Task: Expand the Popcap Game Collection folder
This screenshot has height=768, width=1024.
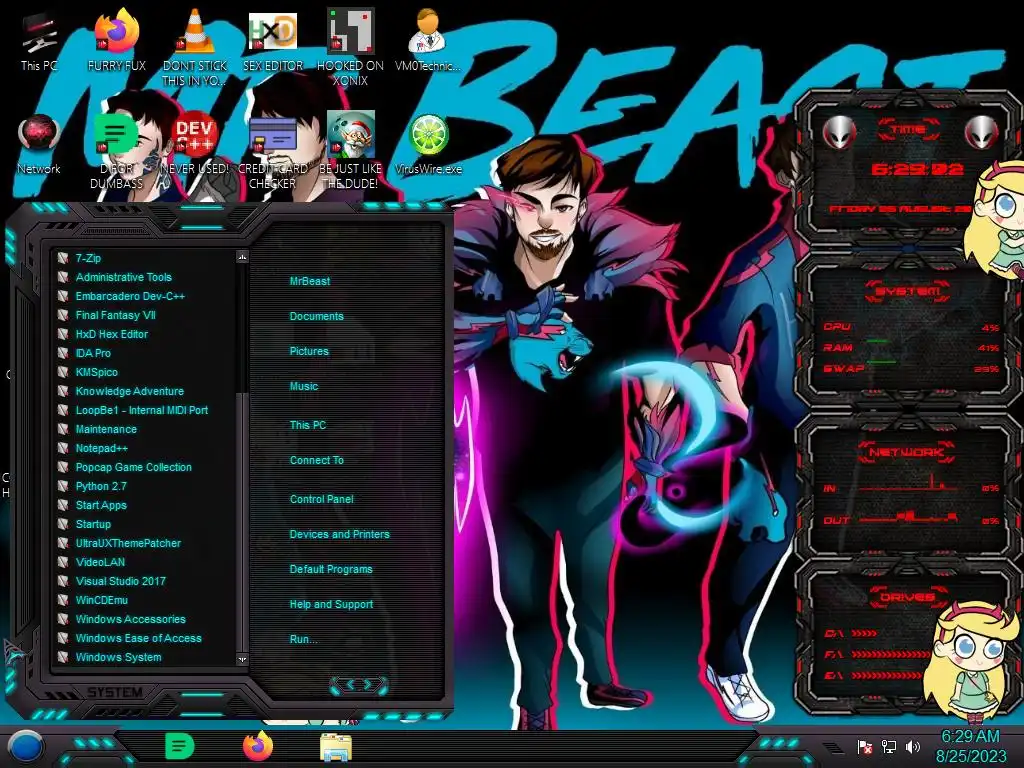Action: pos(133,467)
